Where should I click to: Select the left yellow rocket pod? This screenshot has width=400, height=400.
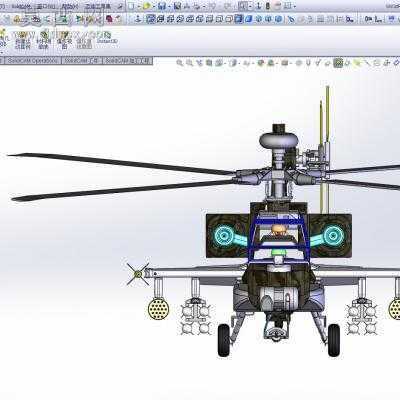(x=158, y=308)
